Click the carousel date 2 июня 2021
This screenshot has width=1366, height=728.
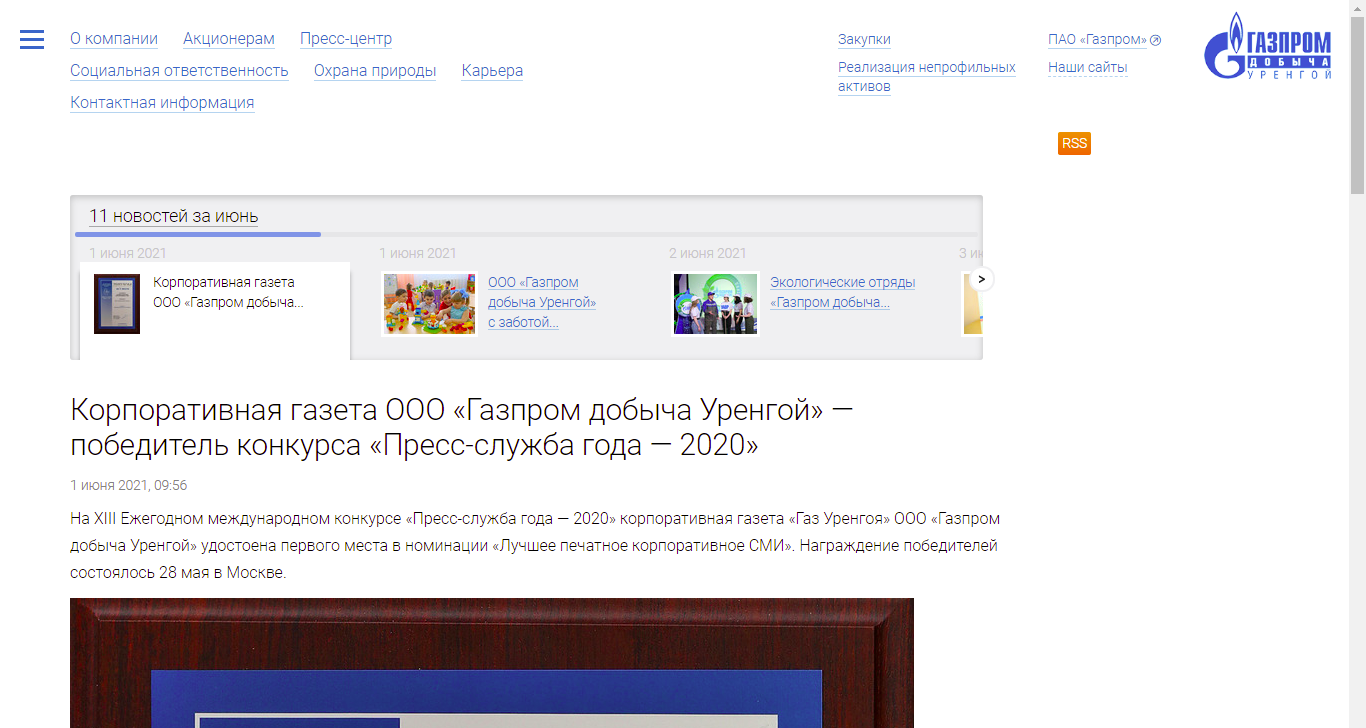[x=708, y=253]
